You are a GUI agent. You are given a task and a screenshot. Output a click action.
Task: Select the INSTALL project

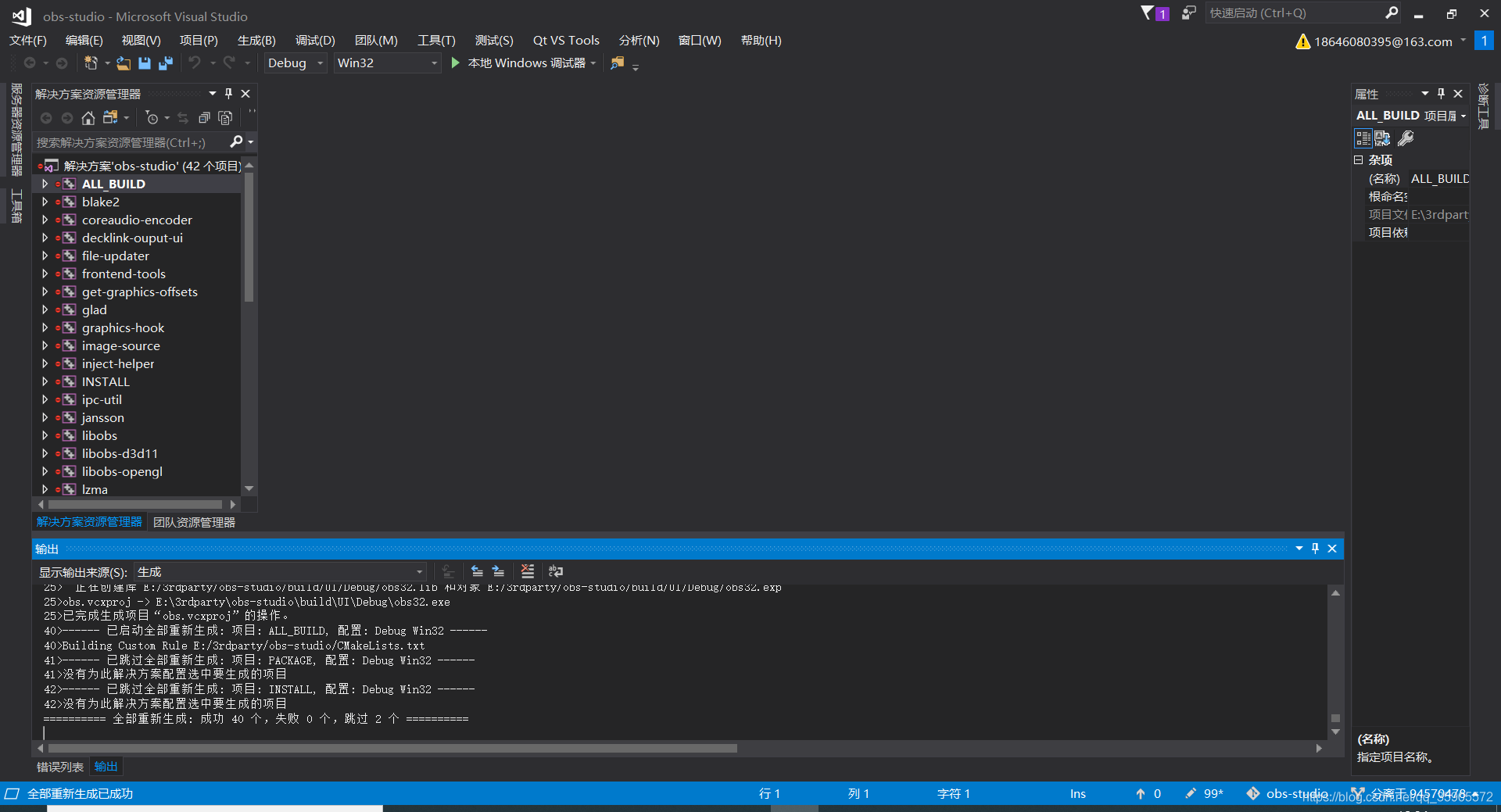pos(106,381)
